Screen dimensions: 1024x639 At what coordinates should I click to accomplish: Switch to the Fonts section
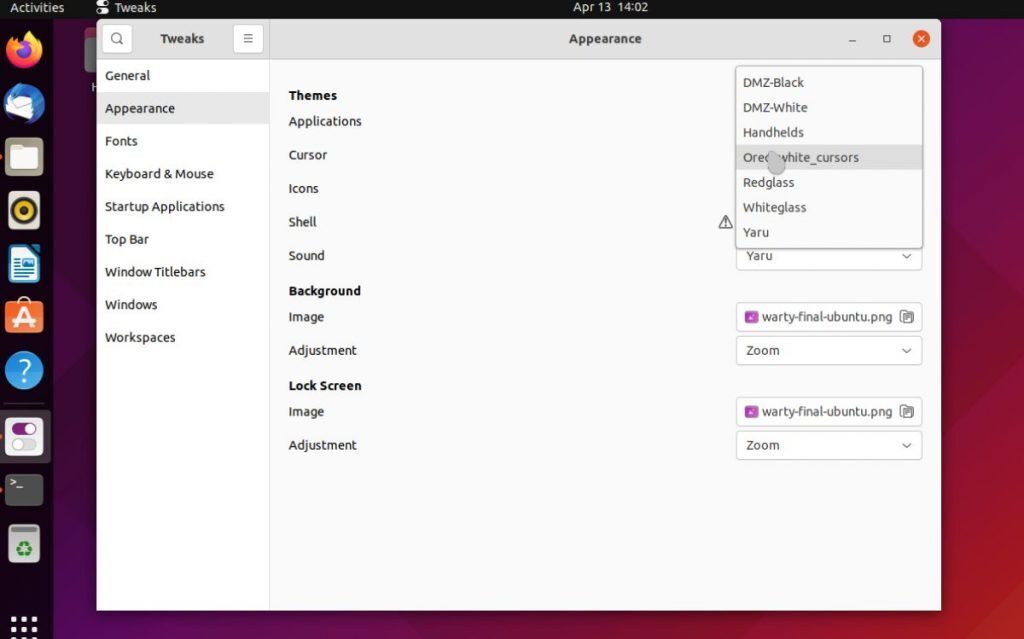coord(121,141)
